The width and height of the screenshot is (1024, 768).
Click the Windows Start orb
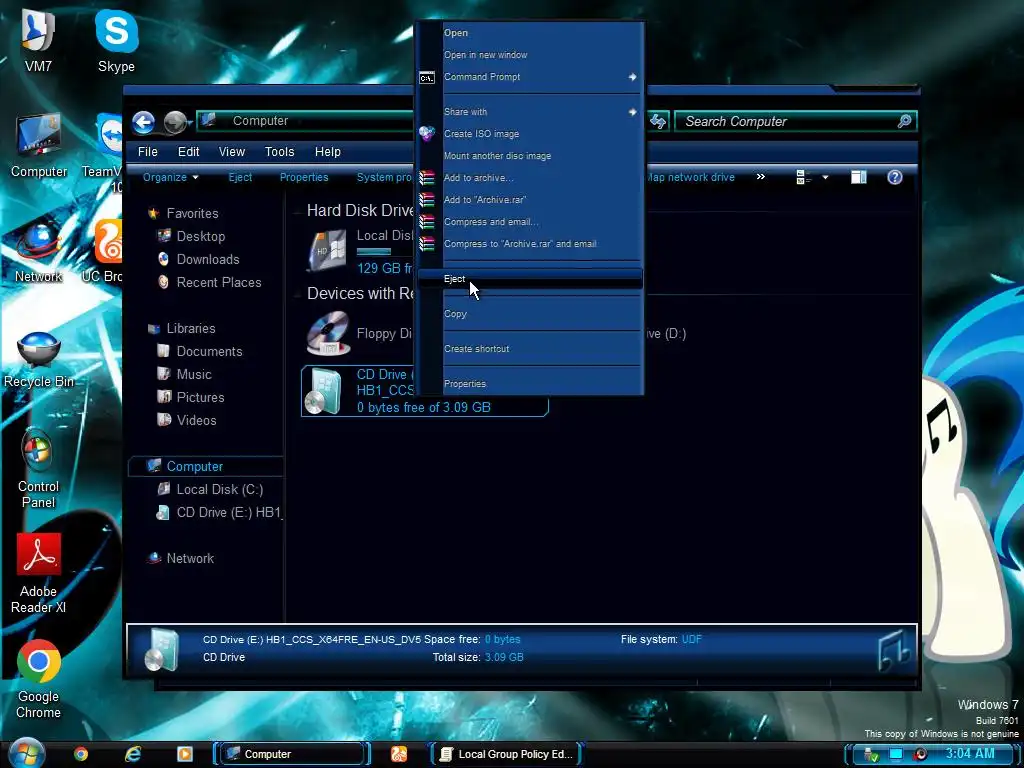[26, 754]
